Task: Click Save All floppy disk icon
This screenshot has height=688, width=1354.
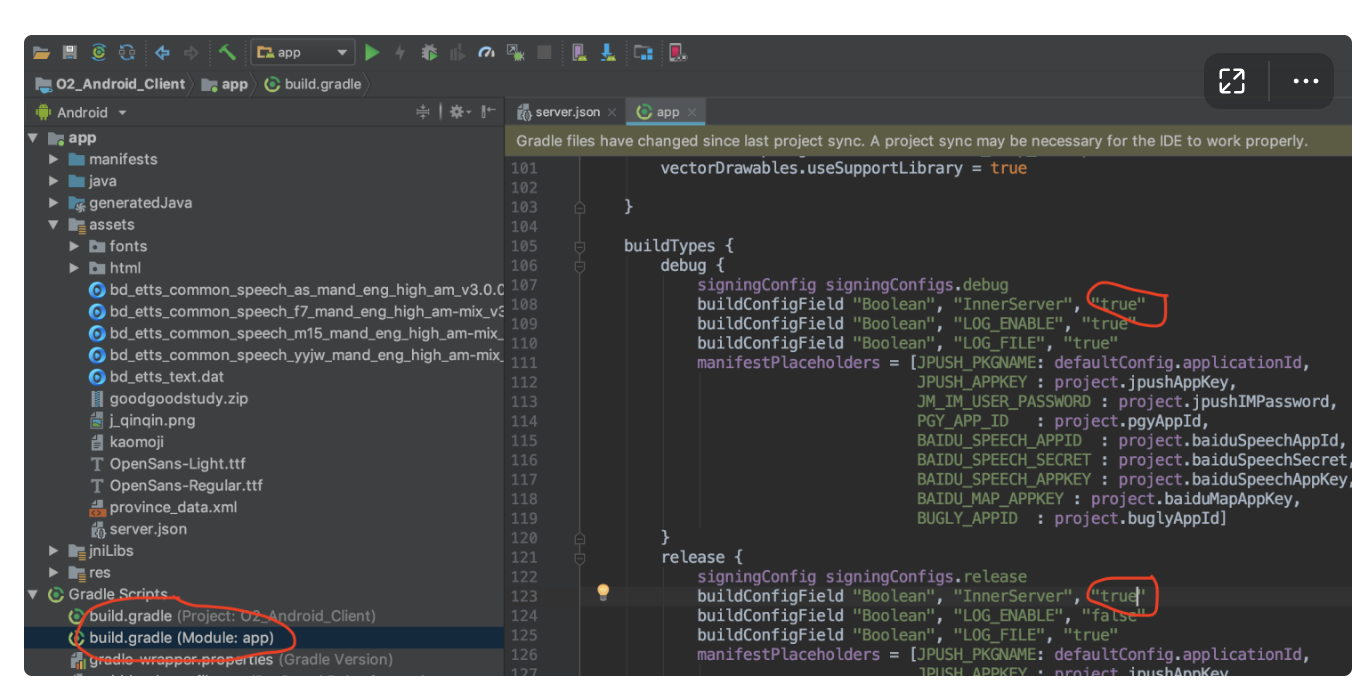Action: 69,53
